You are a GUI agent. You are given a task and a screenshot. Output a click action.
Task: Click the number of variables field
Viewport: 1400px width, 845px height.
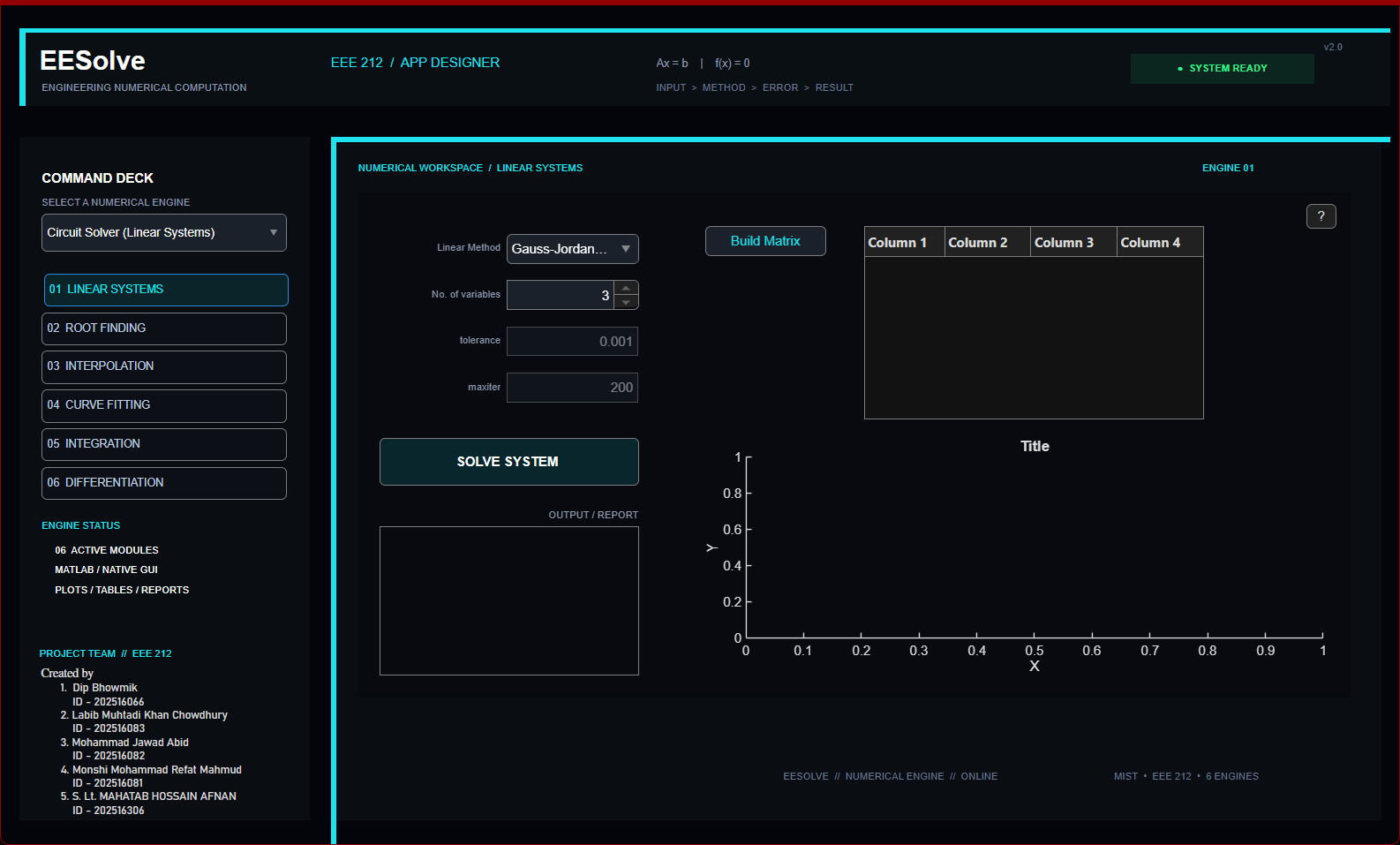tap(561, 295)
